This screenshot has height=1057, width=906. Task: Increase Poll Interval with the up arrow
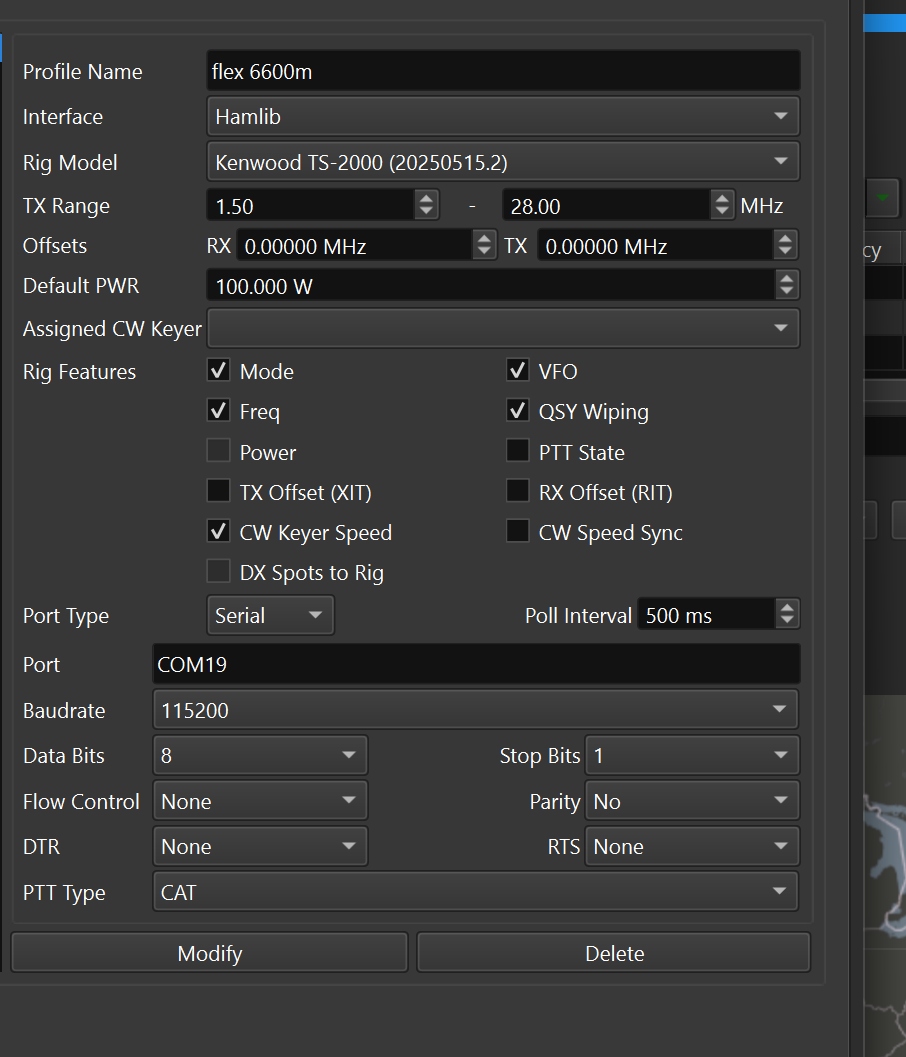pos(787,607)
